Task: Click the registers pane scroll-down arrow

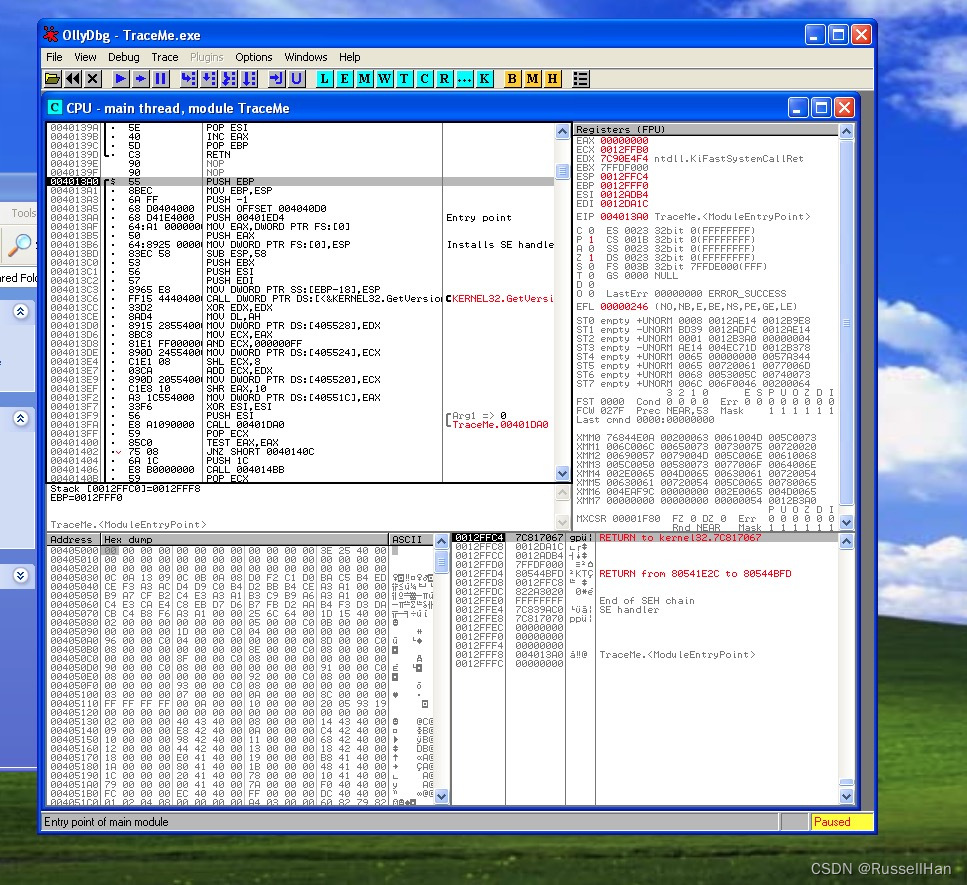Action: [x=846, y=522]
